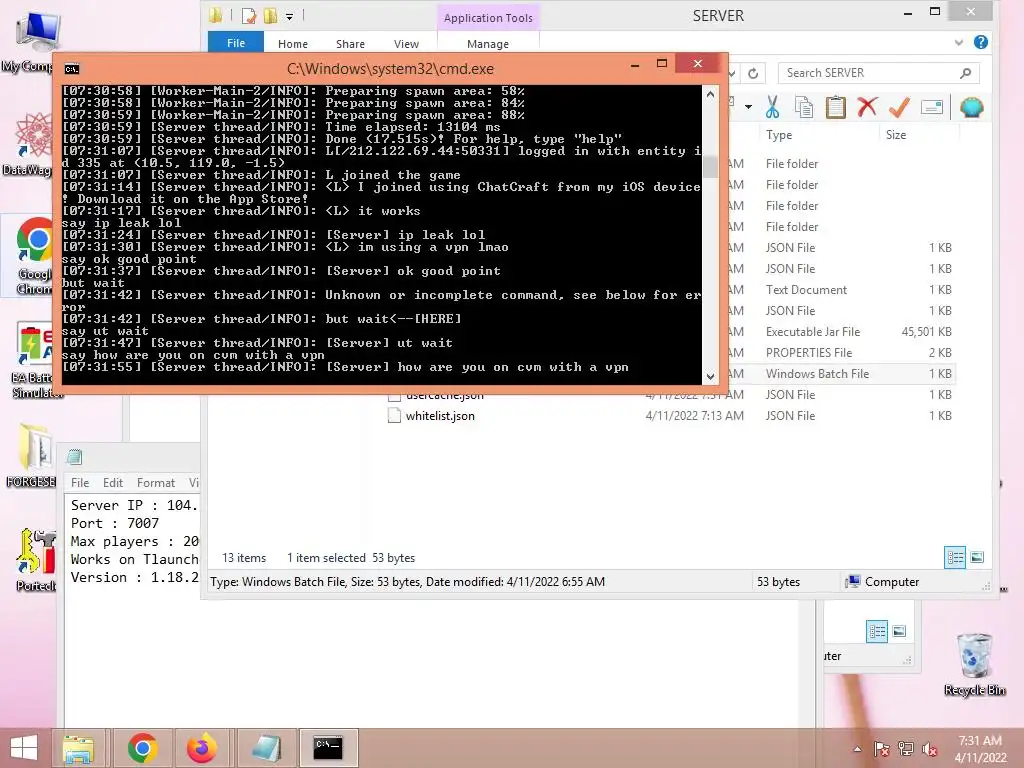Screen dimensions: 1024x768
Task: Open Chrome from the taskbar
Action: click(x=142, y=748)
